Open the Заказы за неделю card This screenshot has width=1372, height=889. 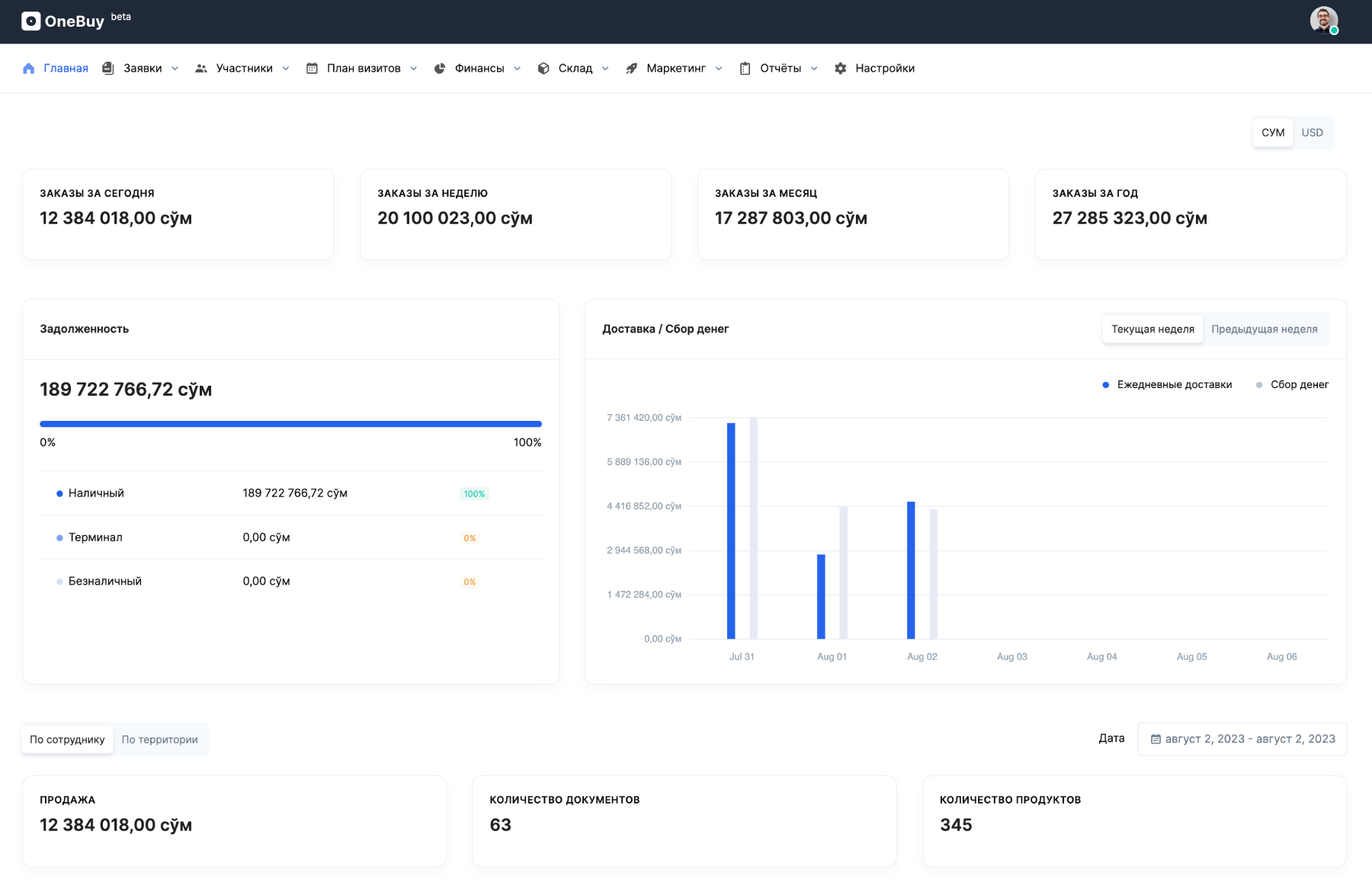pos(516,214)
